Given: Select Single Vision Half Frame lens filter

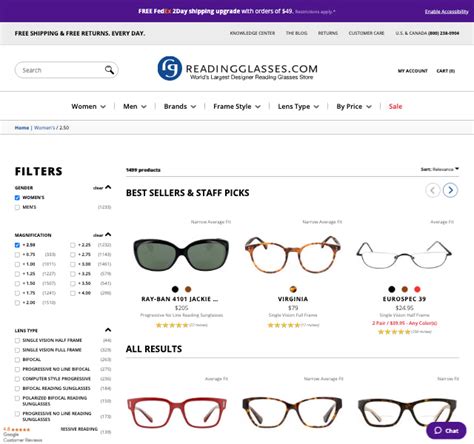Looking at the screenshot, I should coord(17,340).
